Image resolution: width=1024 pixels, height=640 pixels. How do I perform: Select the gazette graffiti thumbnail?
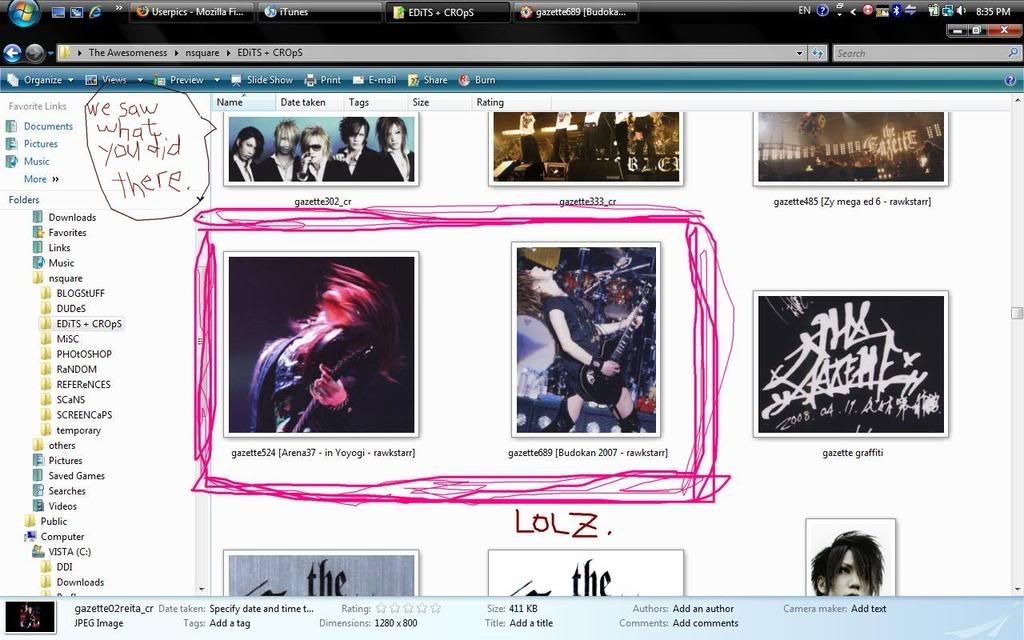(850, 365)
